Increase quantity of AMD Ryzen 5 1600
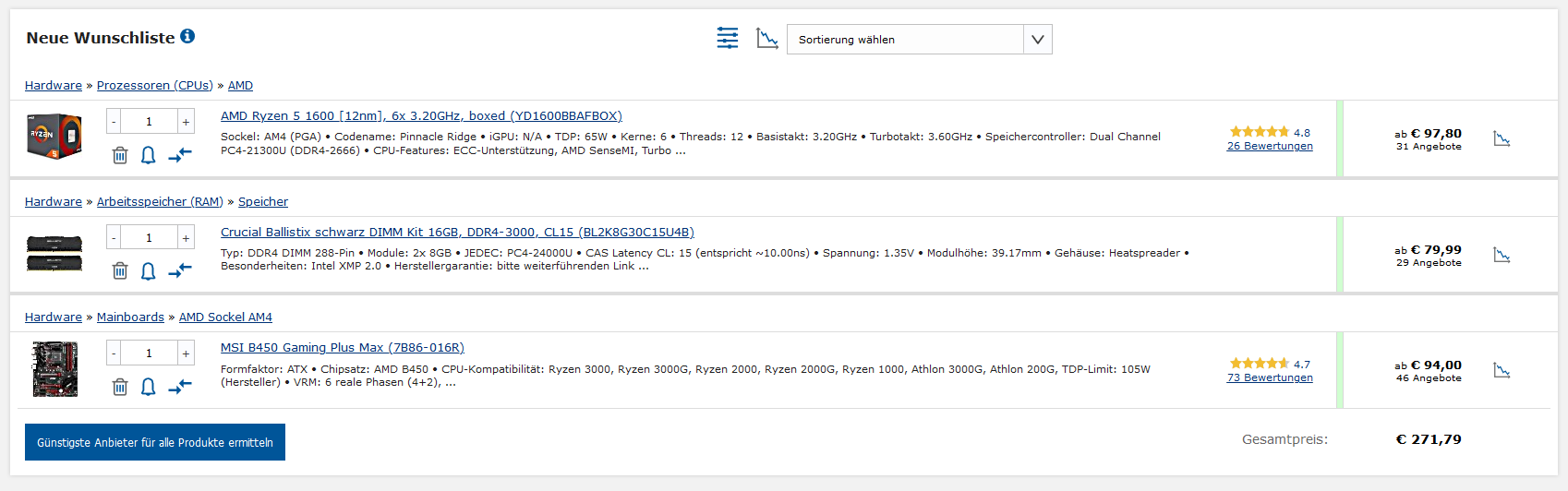 point(186,122)
